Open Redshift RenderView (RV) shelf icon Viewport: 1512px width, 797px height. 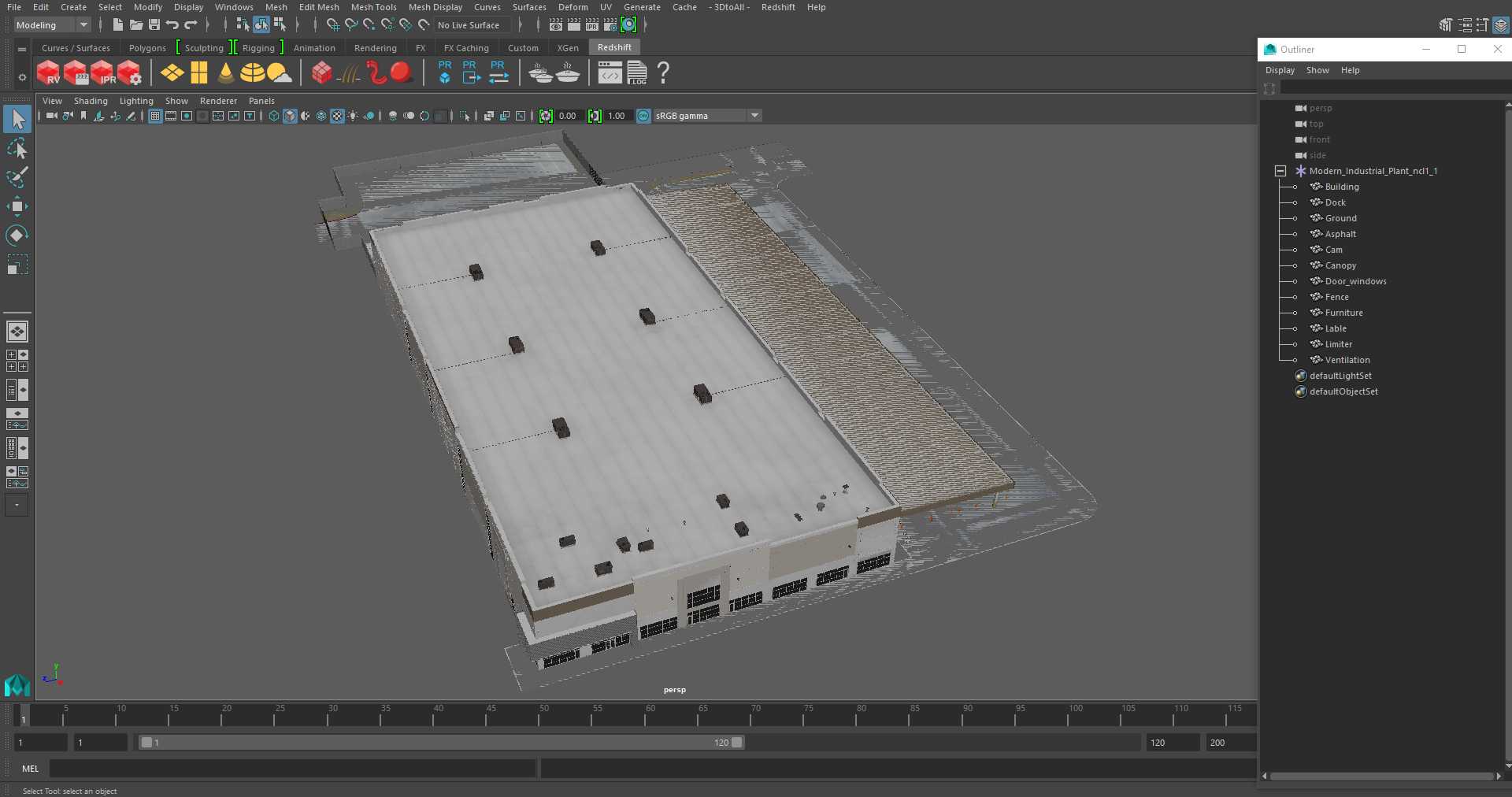pyautogui.click(x=49, y=73)
